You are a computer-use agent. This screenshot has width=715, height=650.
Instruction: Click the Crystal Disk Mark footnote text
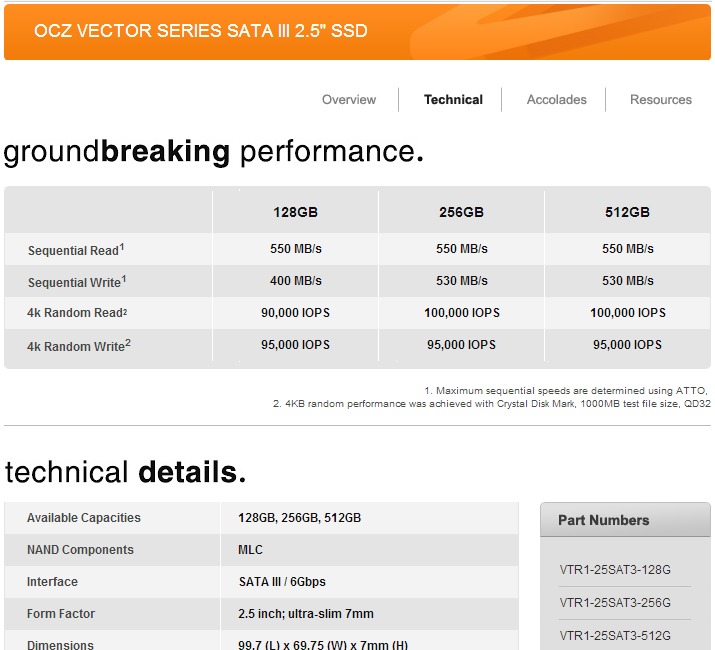pyautogui.click(x=491, y=404)
